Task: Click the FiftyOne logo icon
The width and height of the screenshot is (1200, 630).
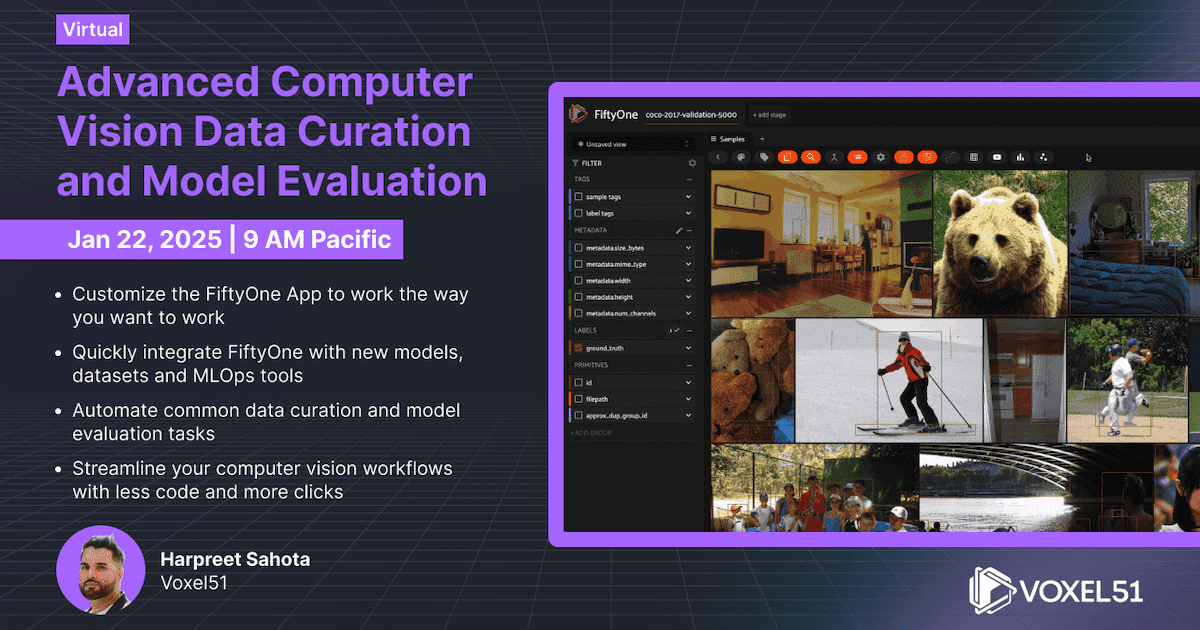Action: [x=577, y=114]
